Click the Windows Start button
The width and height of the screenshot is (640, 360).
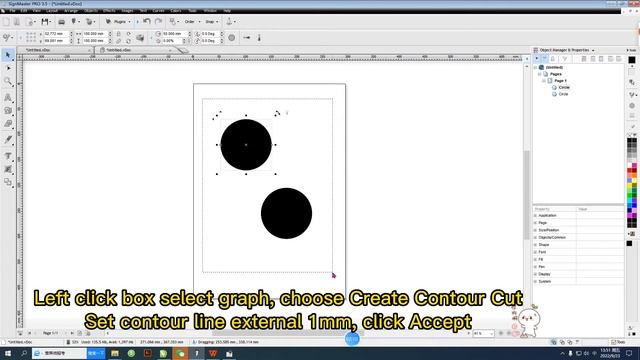click(8, 353)
